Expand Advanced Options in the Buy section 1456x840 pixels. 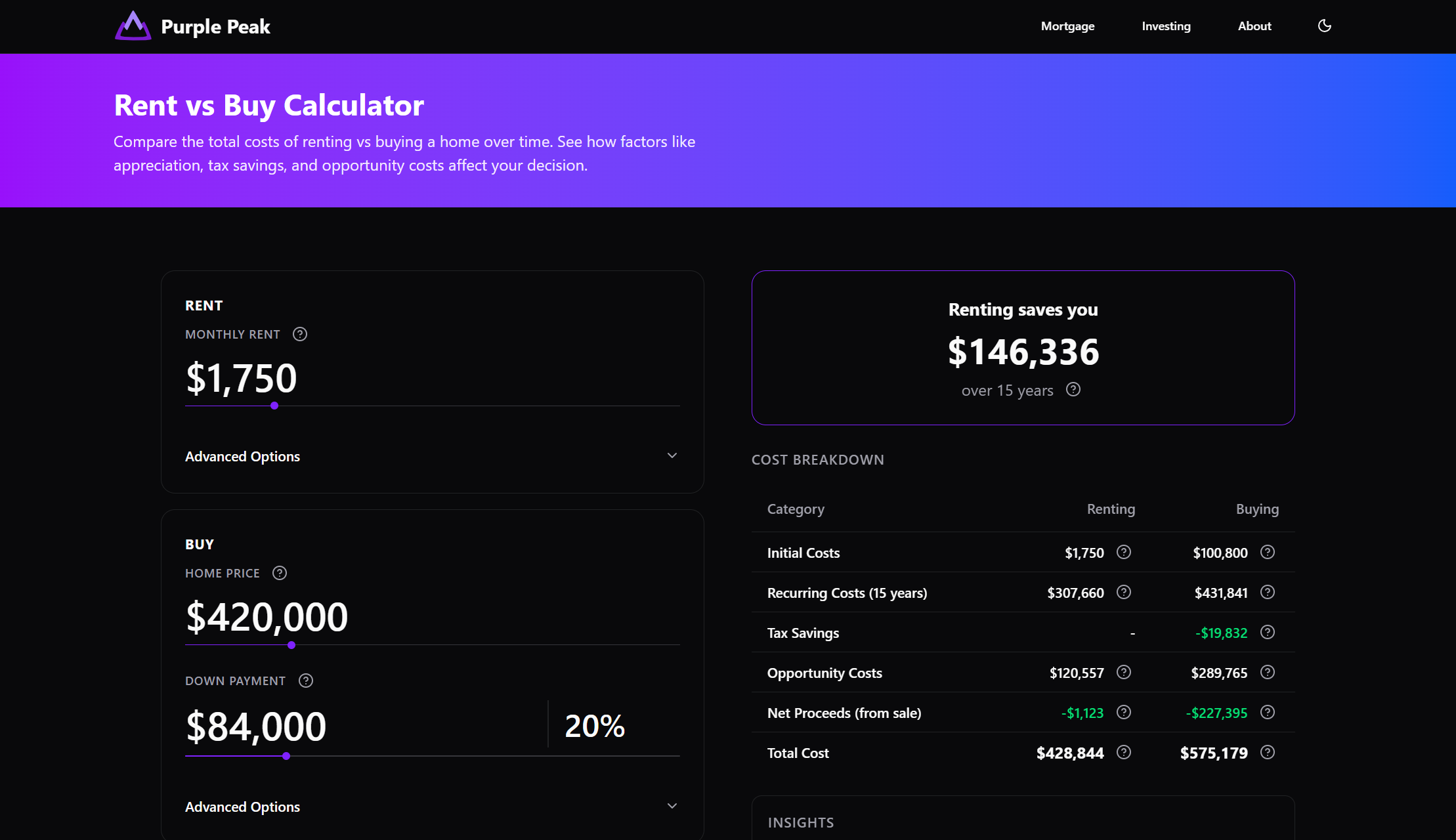[242, 807]
